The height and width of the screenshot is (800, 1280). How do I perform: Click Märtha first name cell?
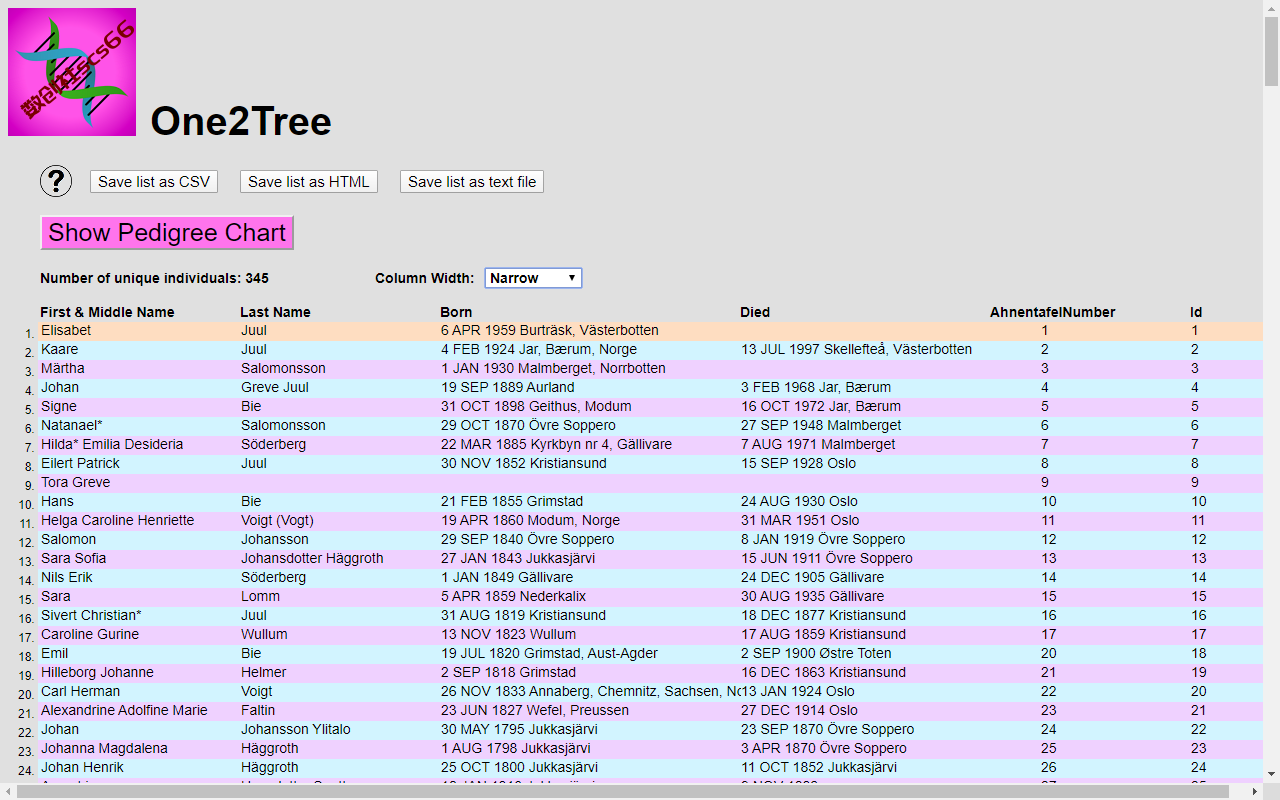(x=63, y=368)
